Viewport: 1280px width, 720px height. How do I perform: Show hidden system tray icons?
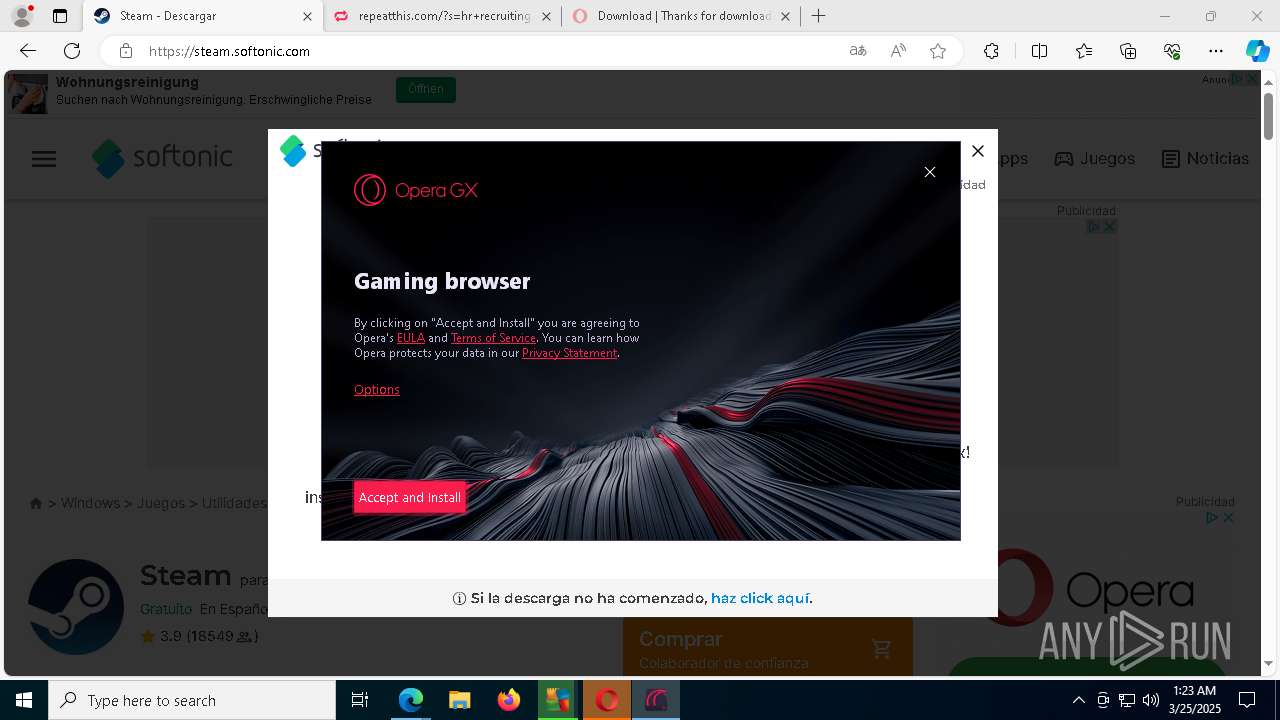pyautogui.click(x=1079, y=700)
